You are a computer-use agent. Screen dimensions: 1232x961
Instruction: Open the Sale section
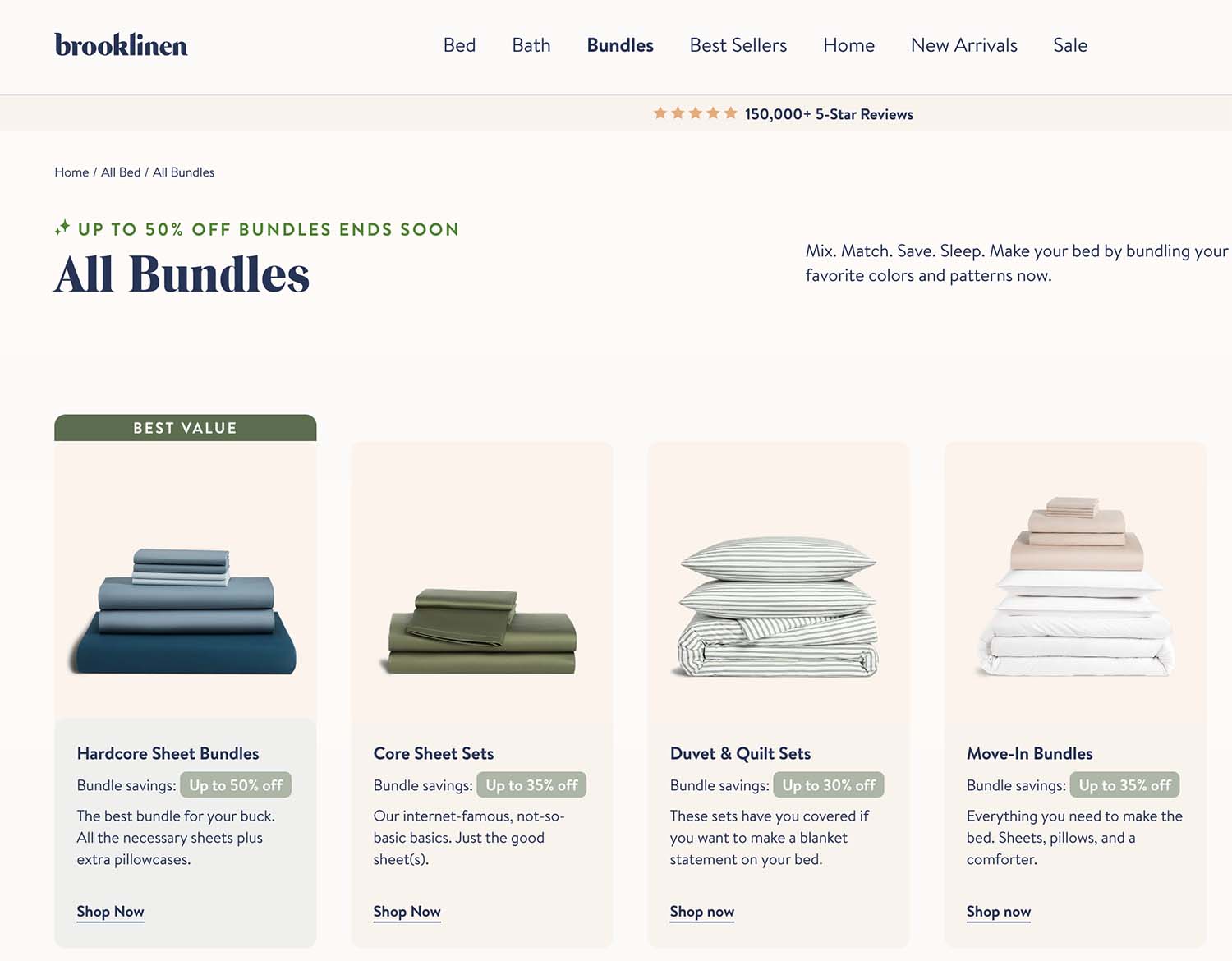click(x=1070, y=45)
